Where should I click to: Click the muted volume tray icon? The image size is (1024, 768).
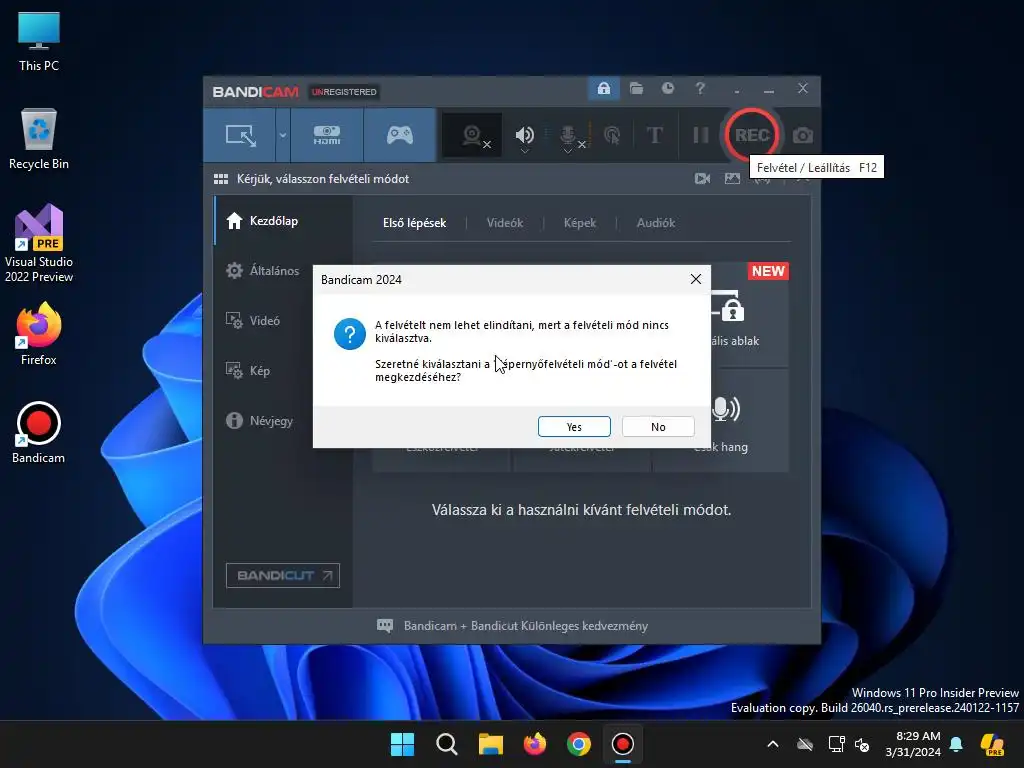point(862,744)
